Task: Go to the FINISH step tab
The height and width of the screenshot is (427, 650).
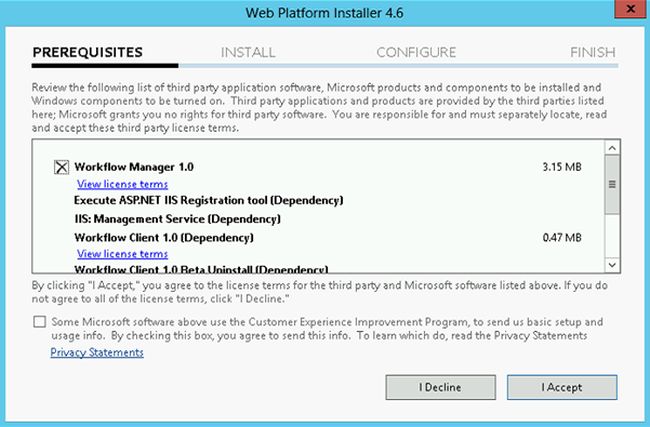Action: click(592, 52)
